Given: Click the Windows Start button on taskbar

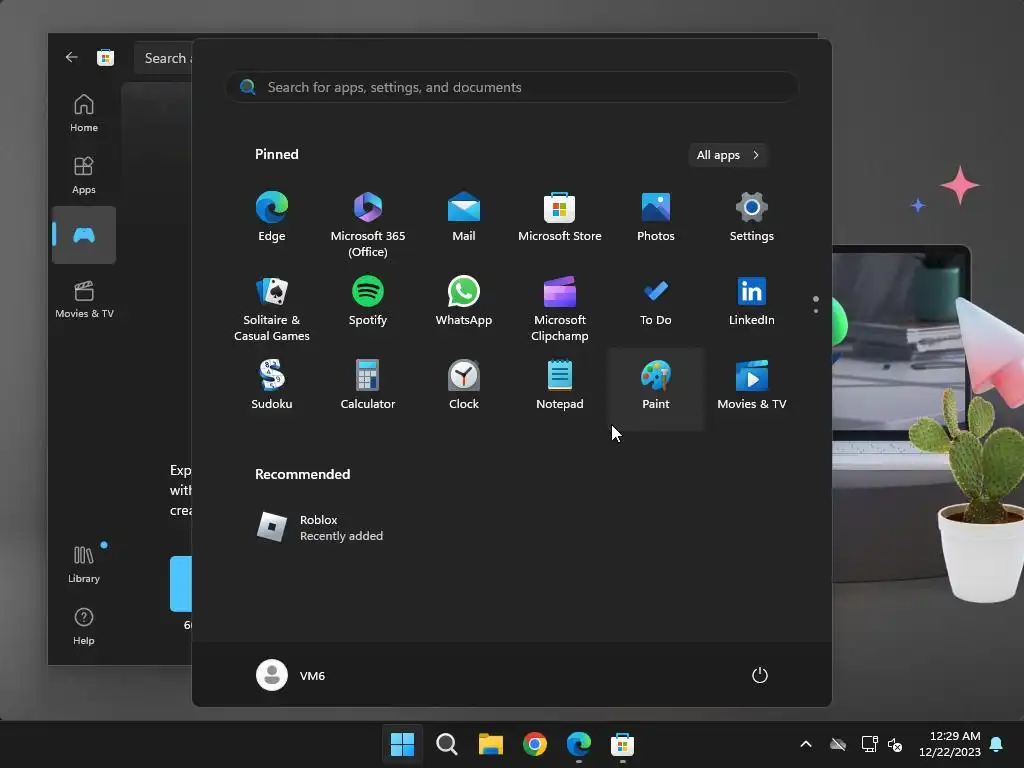Looking at the screenshot, I should [x=402, y=744].
